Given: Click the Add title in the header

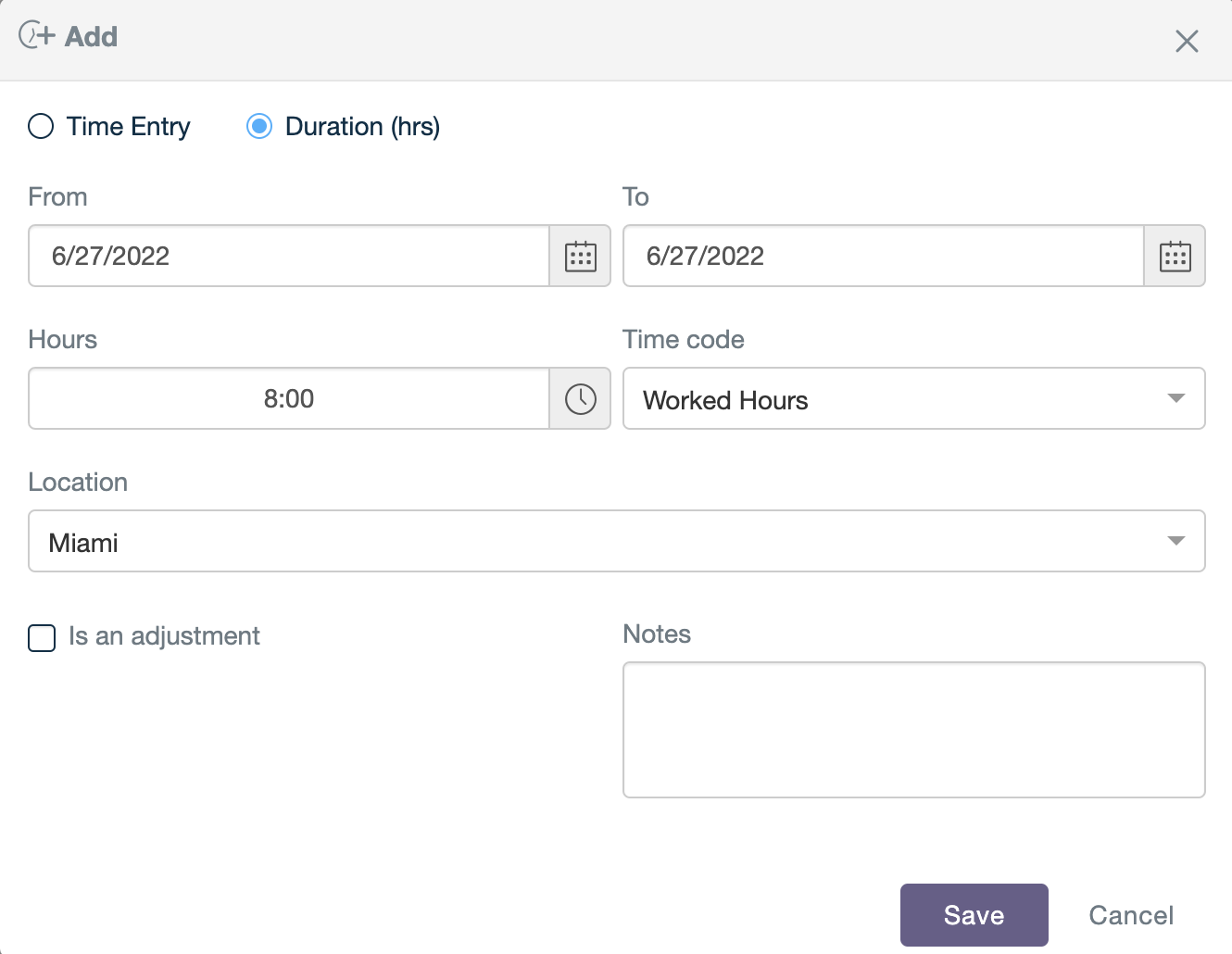Looking at the screenshot, I should 91,37.
